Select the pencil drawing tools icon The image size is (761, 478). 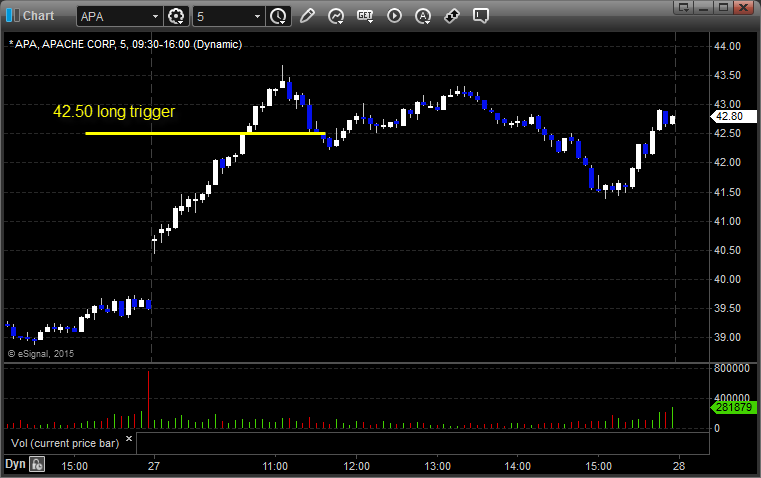(307, 16)
